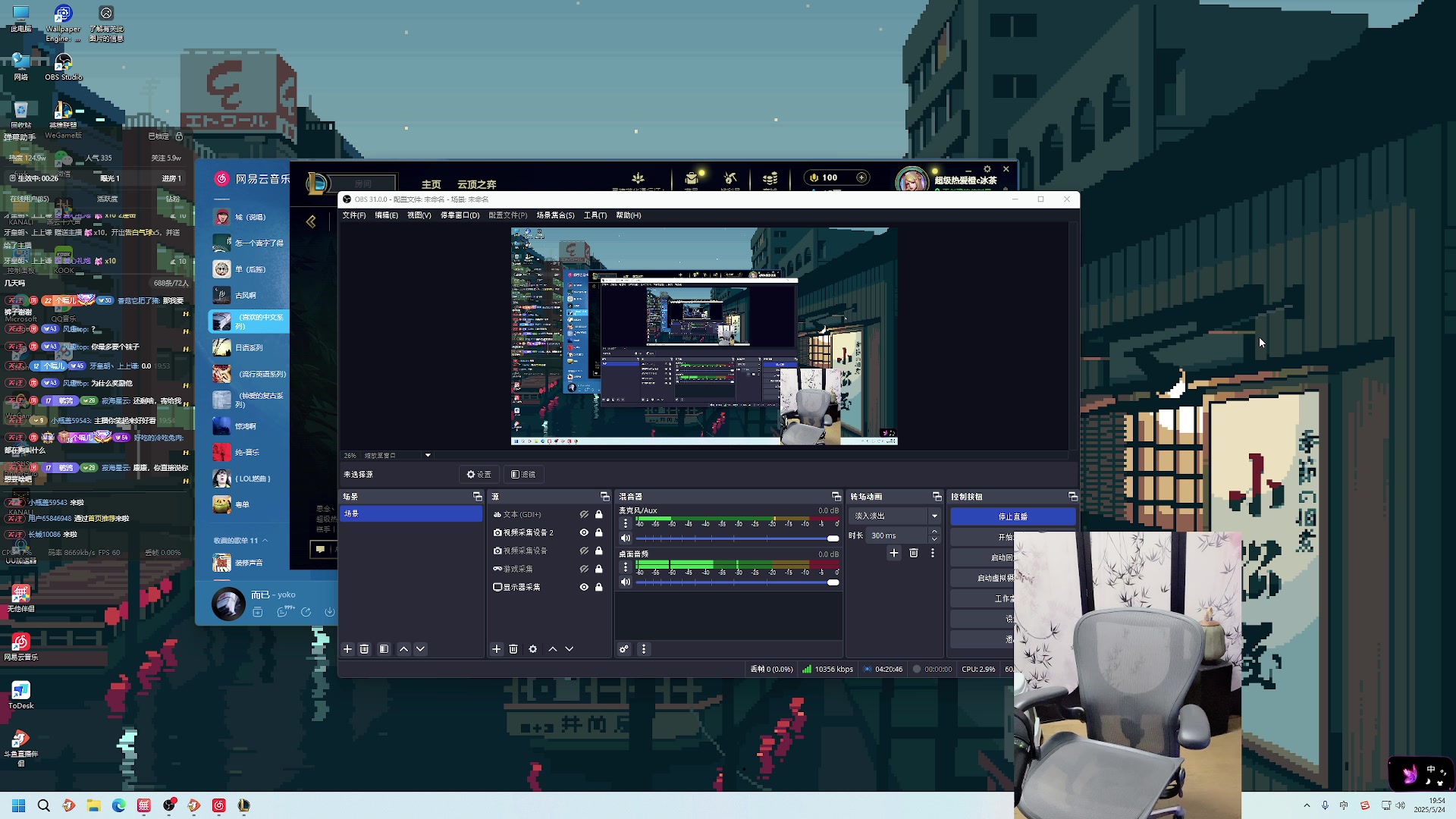This screenshot has height=819, width=1456.
Task: Hide the 视频采集设备 2 source
Action: pos(584,532)
